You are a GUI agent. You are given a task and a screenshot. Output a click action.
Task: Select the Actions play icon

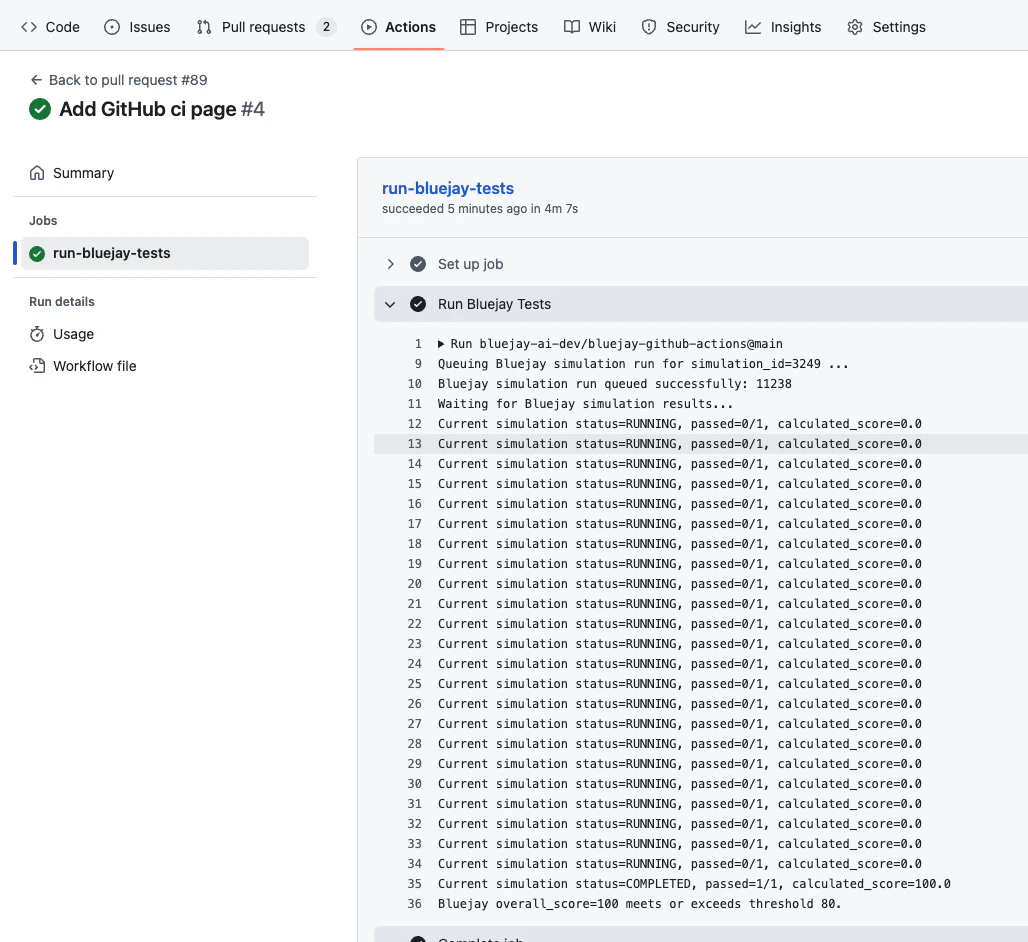[369, 27]
